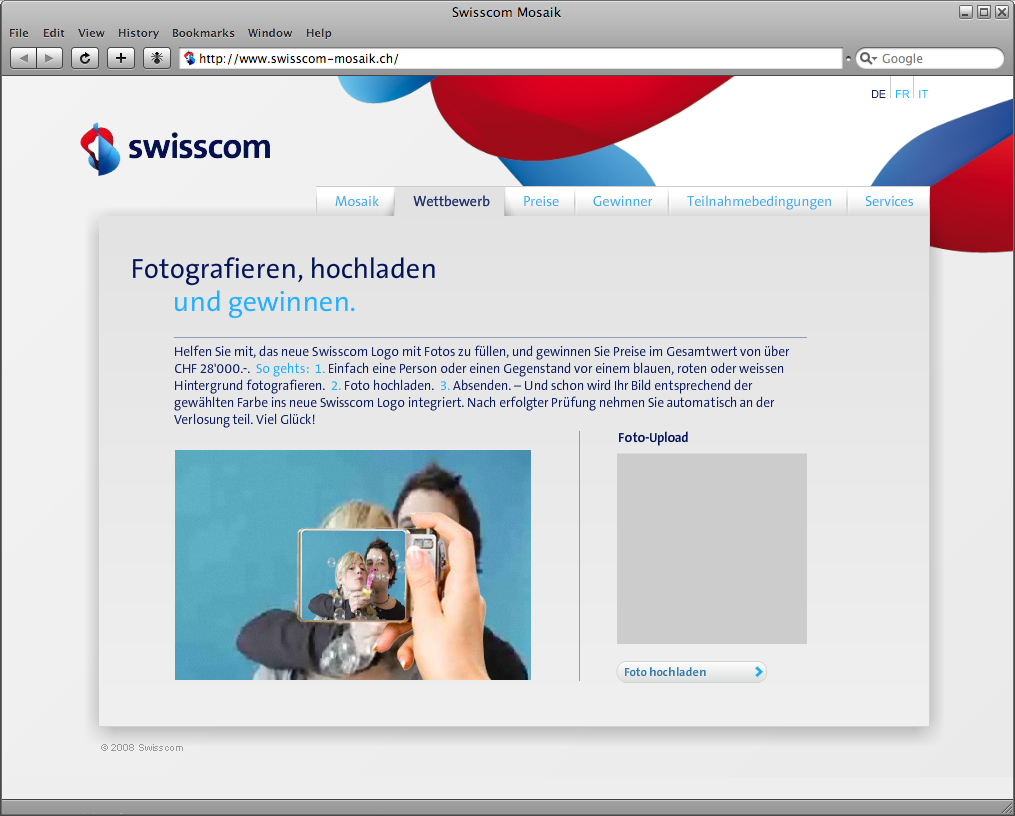
Task: Maximize the browser window
Action: point(983,12)
